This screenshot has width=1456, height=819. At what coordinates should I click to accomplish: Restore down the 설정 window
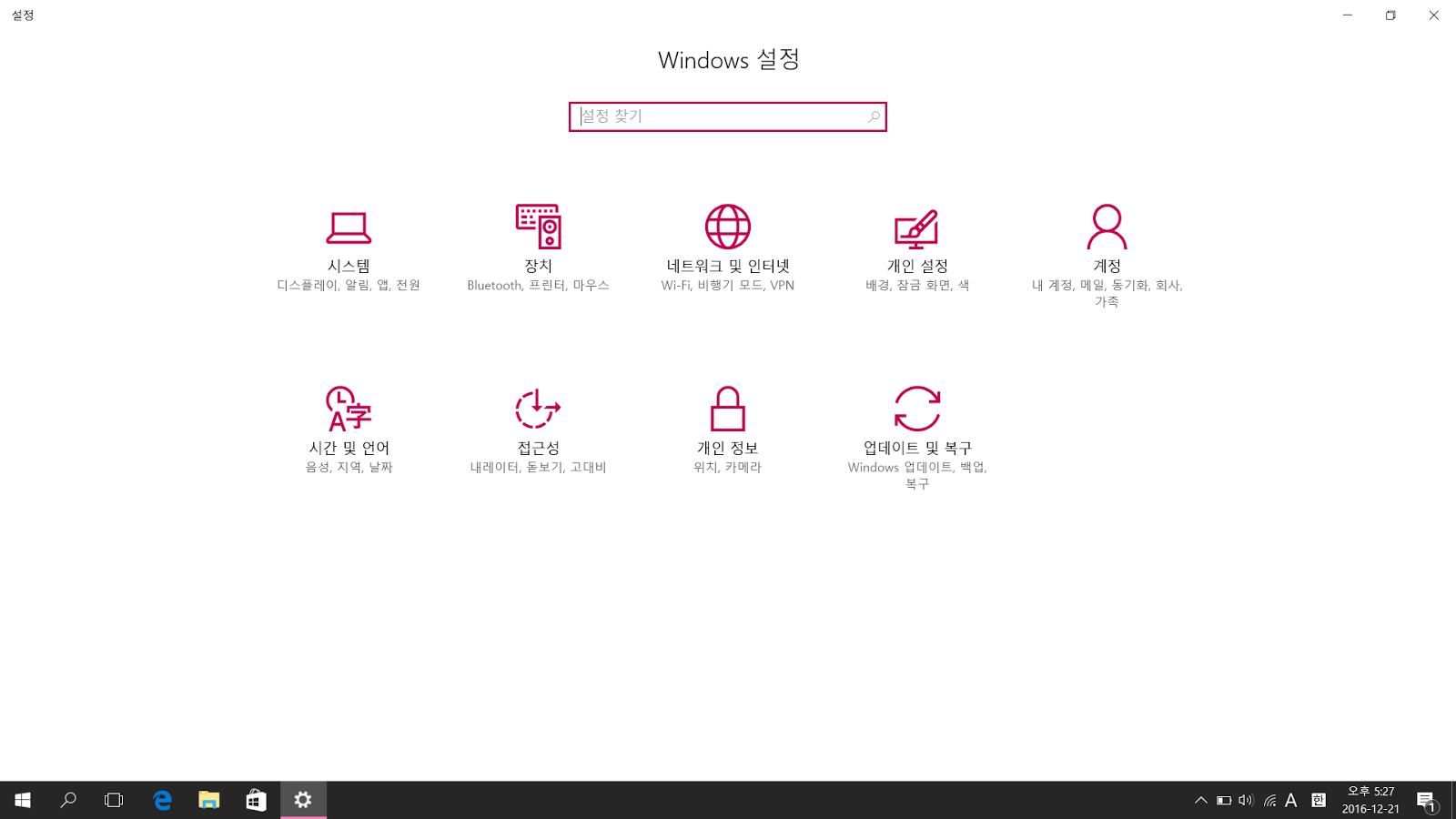[x=1390, y=15]
